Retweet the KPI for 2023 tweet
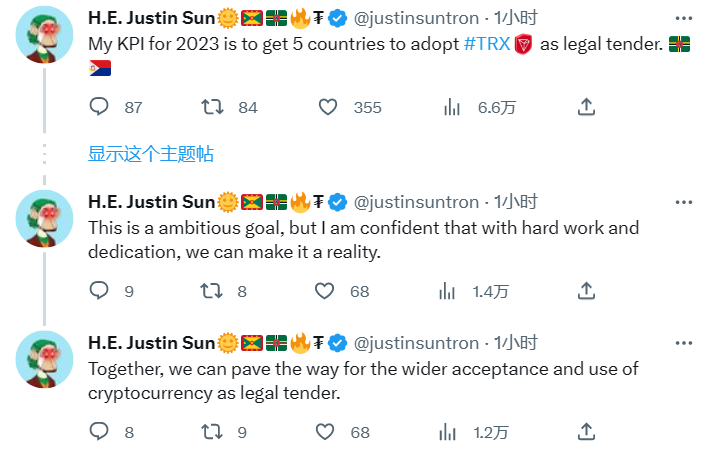 pos(212,107)
